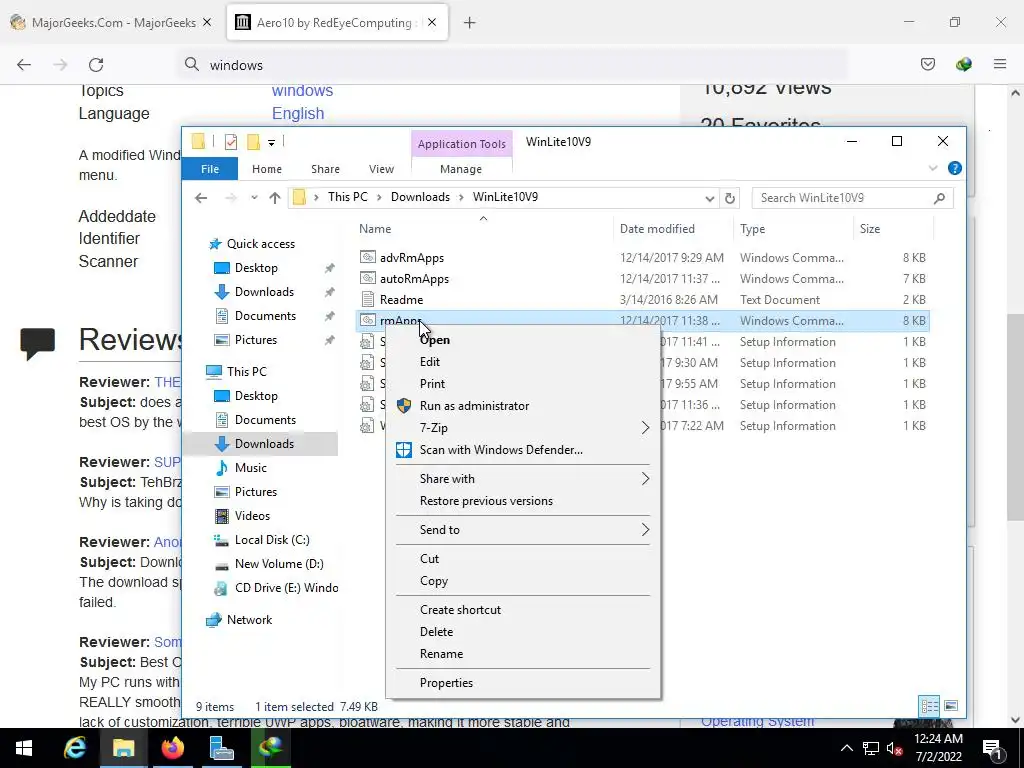
Task: Open the Windows Start menu
Action: (x=24, y=748)
